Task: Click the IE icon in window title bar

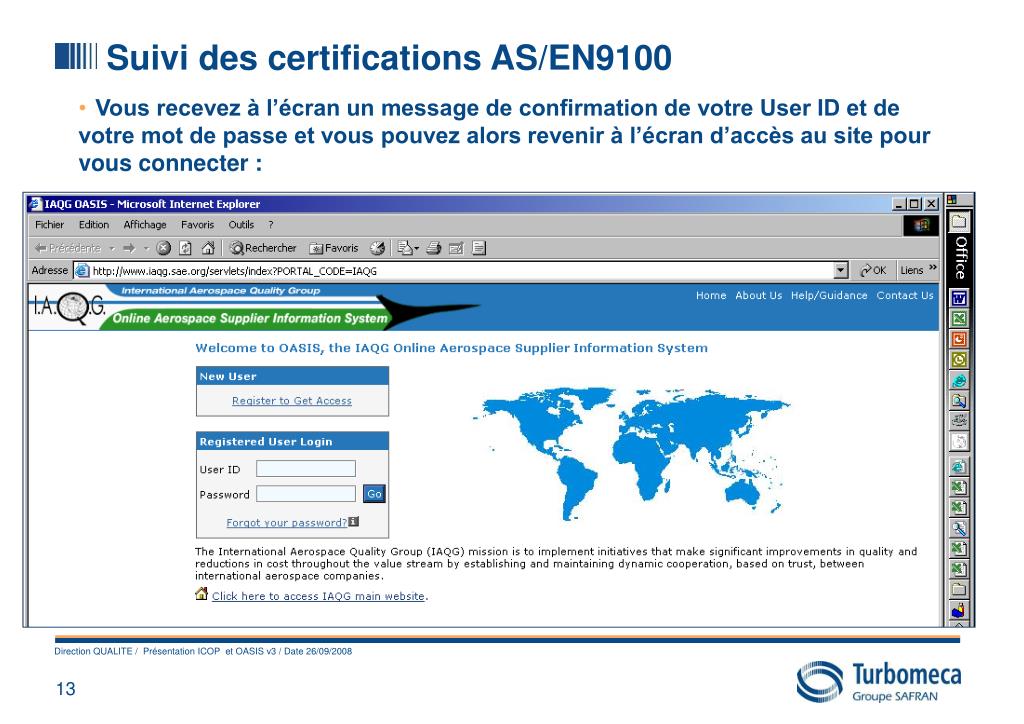Action: 35,204
